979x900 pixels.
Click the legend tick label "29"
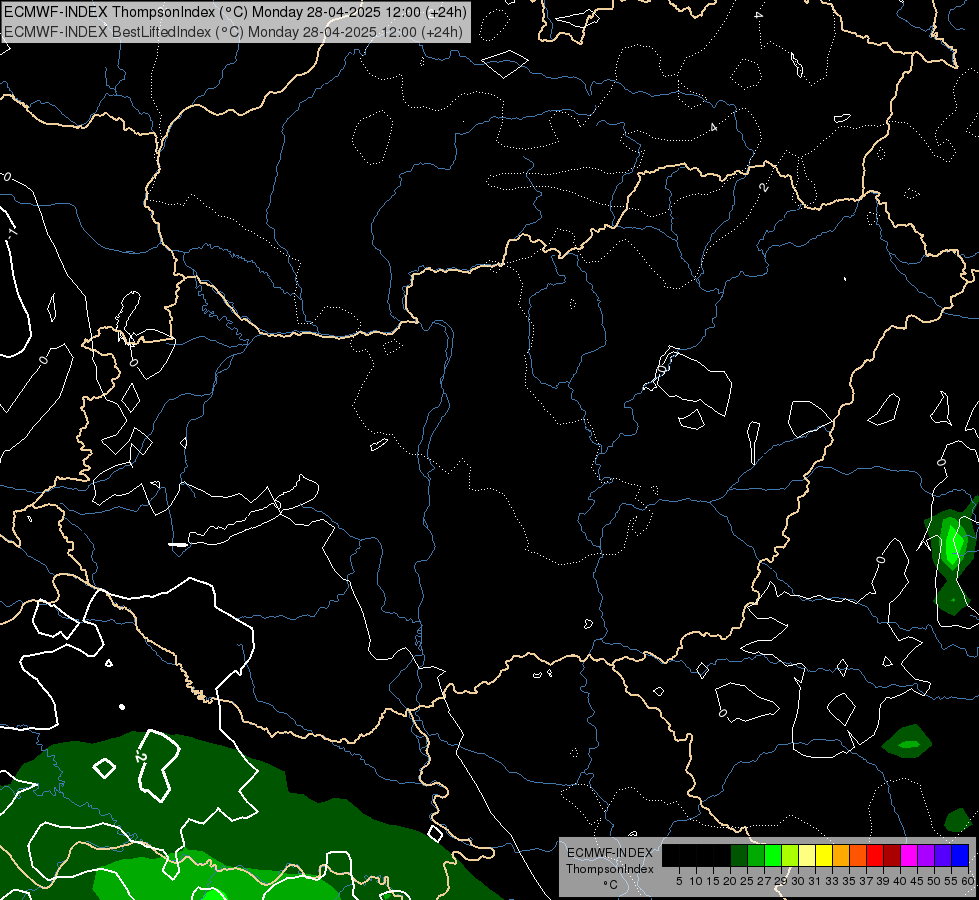coord(780,881)
